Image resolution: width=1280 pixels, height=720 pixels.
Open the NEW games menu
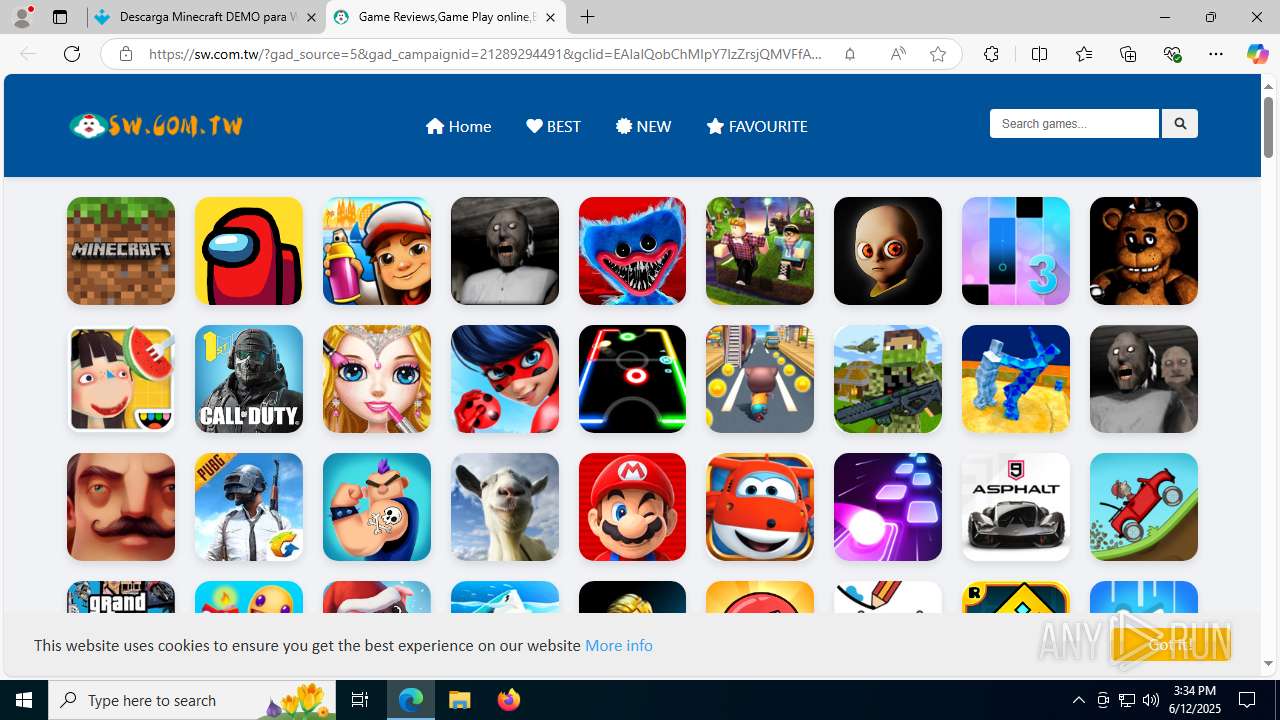(x=643, y=126)
